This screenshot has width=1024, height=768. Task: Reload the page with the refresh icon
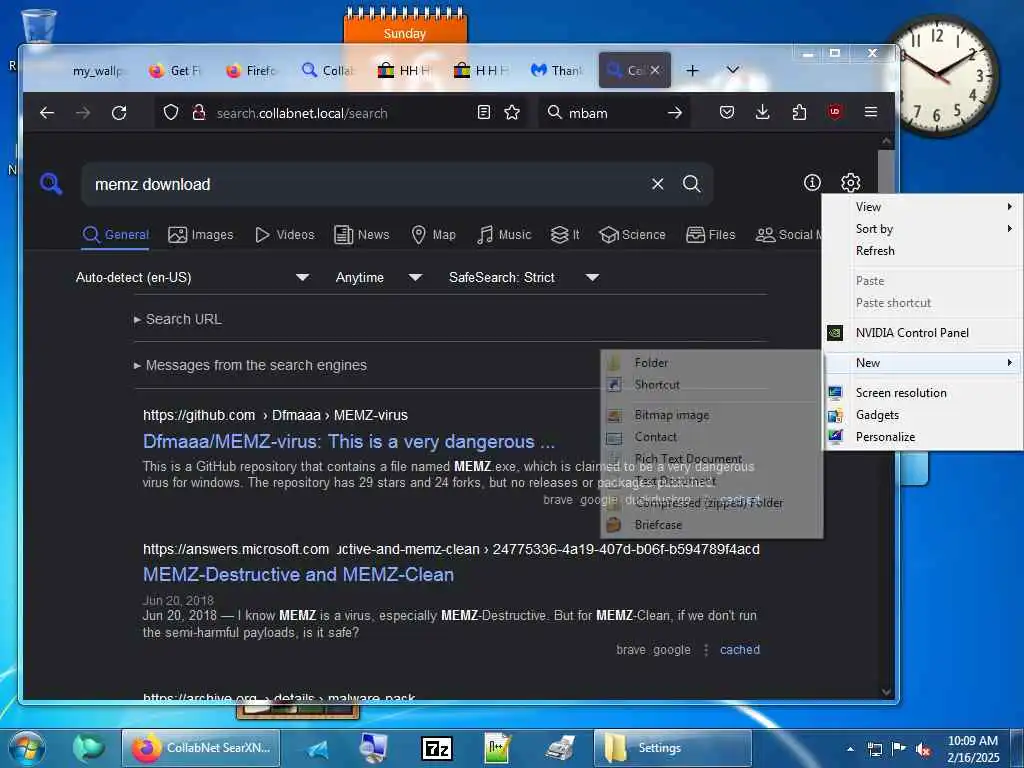click(119, 113)
